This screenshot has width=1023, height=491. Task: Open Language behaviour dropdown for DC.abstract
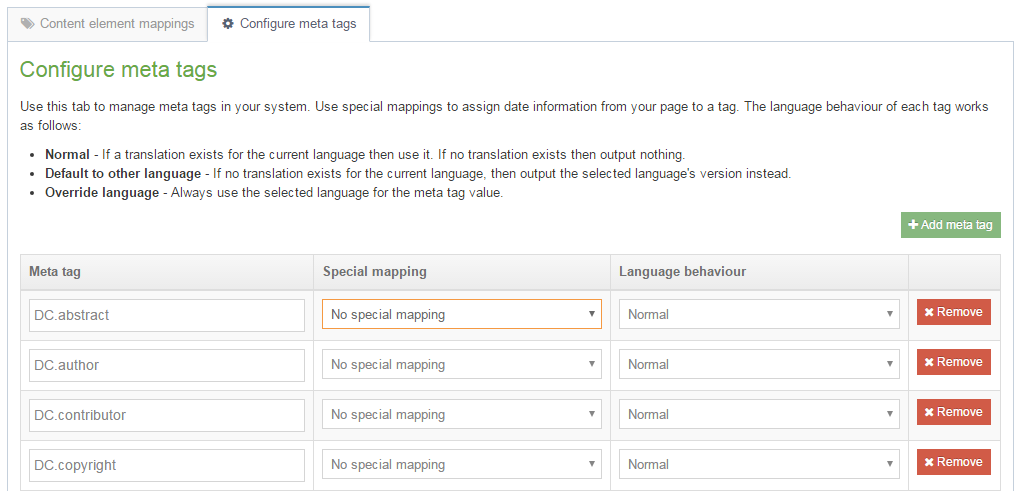click(759, 314)
